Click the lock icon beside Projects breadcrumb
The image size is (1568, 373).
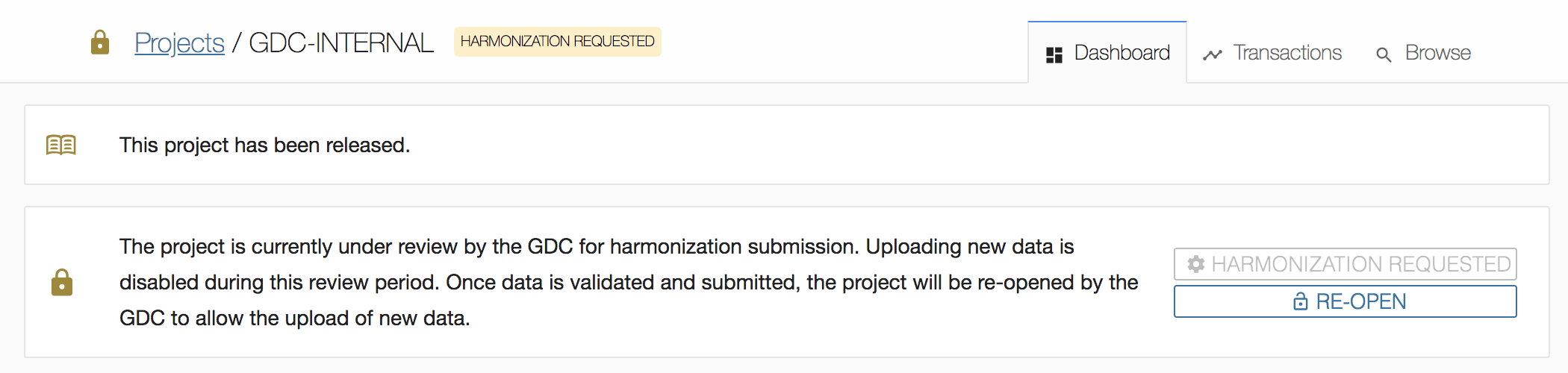pyautogui.click(x=100, y=43)
